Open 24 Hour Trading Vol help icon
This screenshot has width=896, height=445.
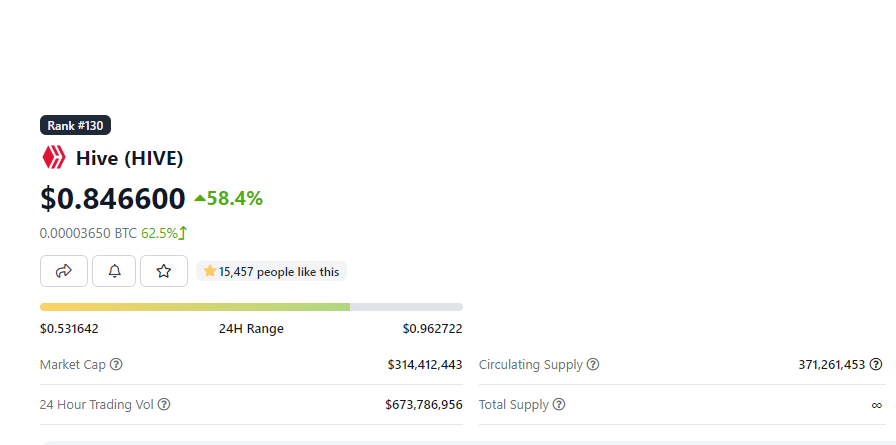pos(164,404)
